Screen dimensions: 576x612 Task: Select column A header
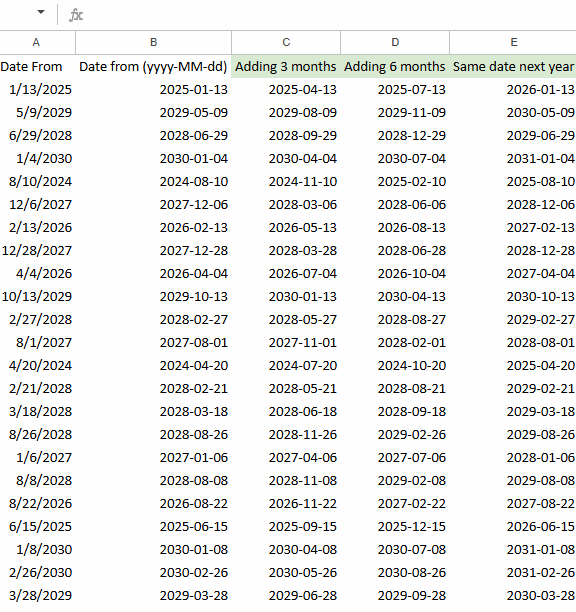pos(37,43)
